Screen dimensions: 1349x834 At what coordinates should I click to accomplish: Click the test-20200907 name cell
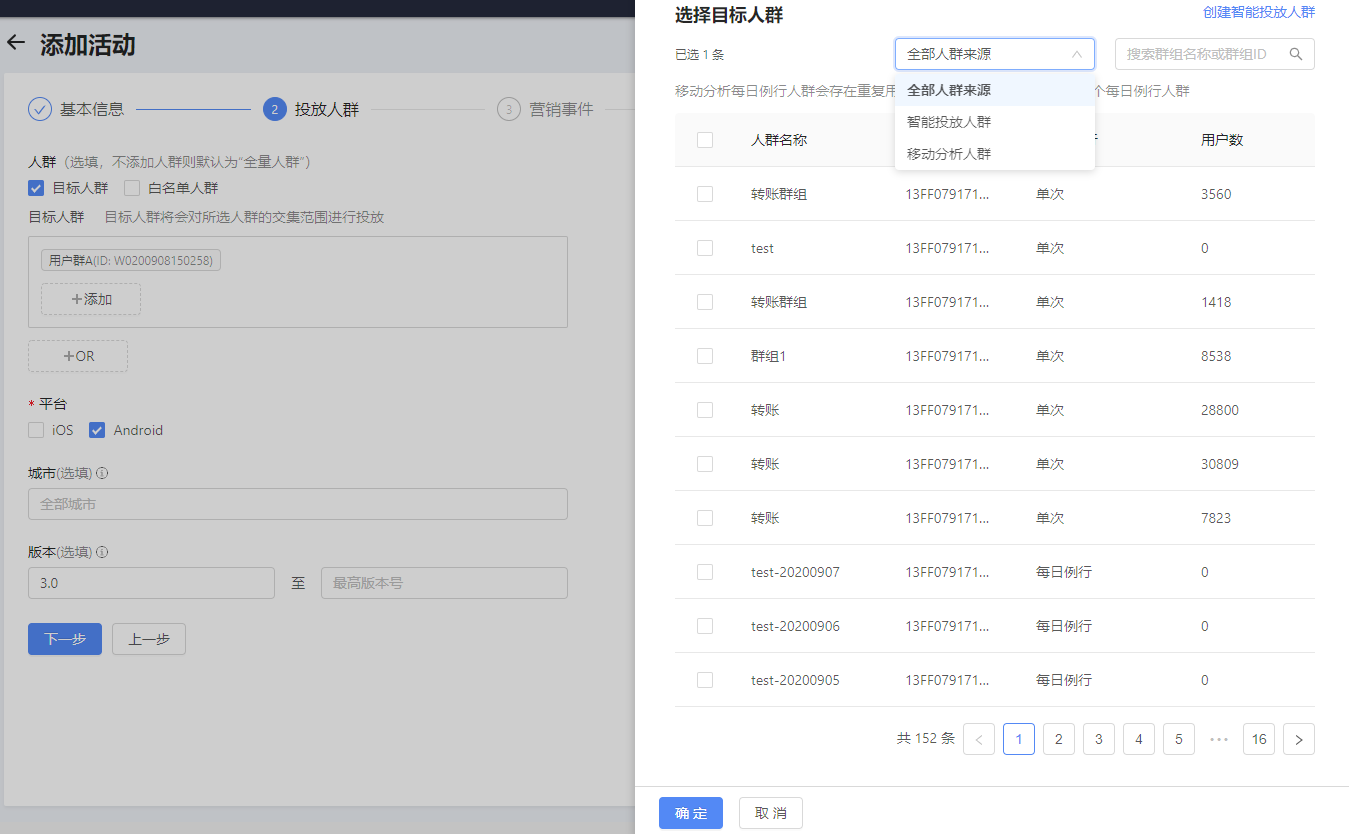(x=795, y=572)
